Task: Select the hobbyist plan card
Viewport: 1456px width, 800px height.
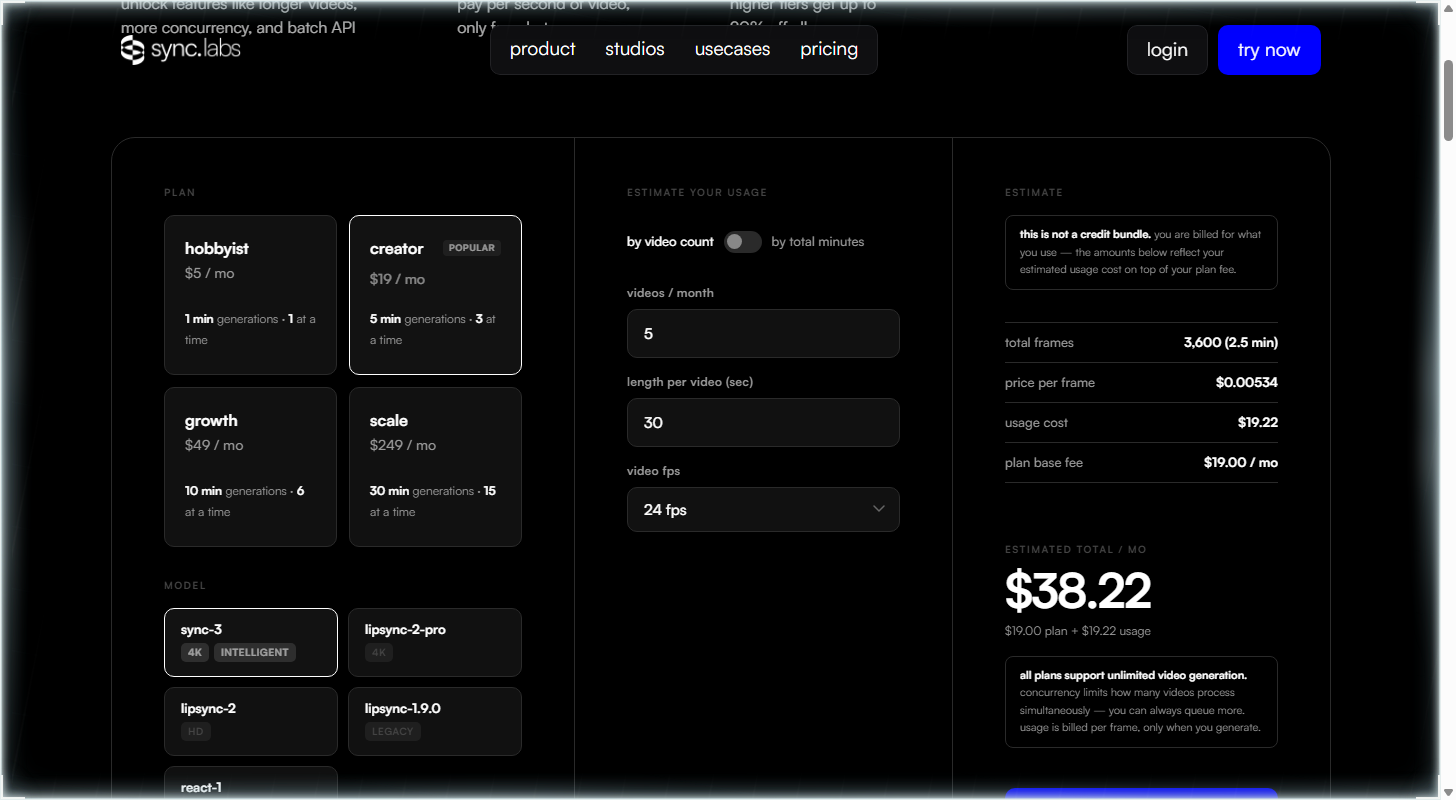Action: point(250,295)
